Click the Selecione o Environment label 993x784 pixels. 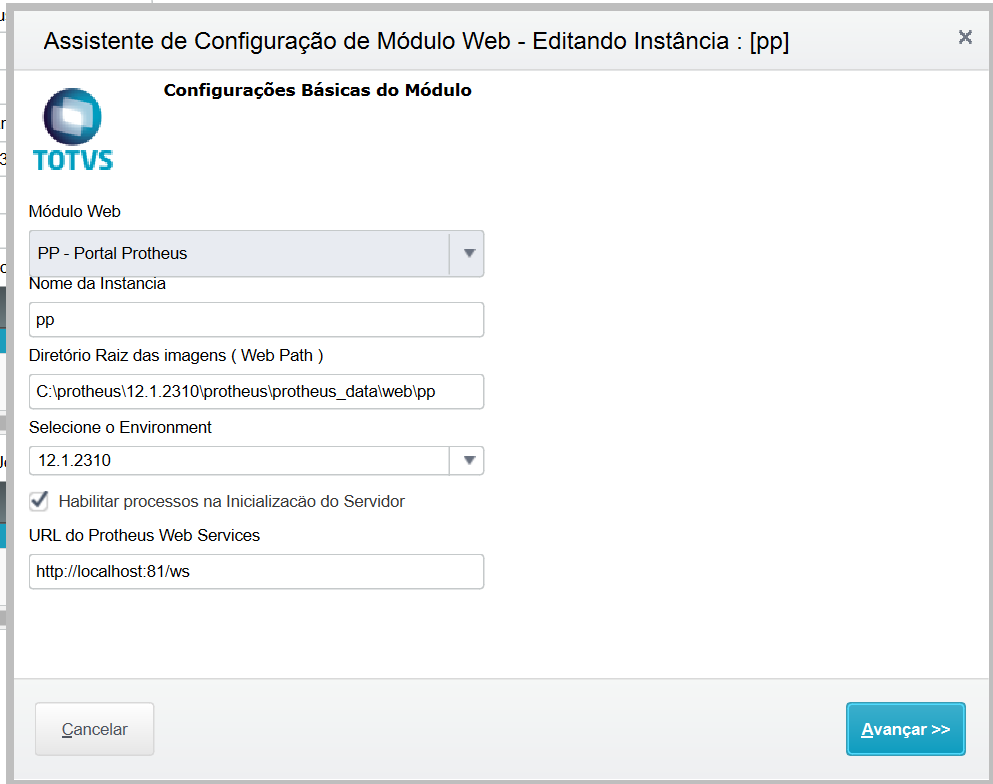pyautogui.click(x=120, y=427)
